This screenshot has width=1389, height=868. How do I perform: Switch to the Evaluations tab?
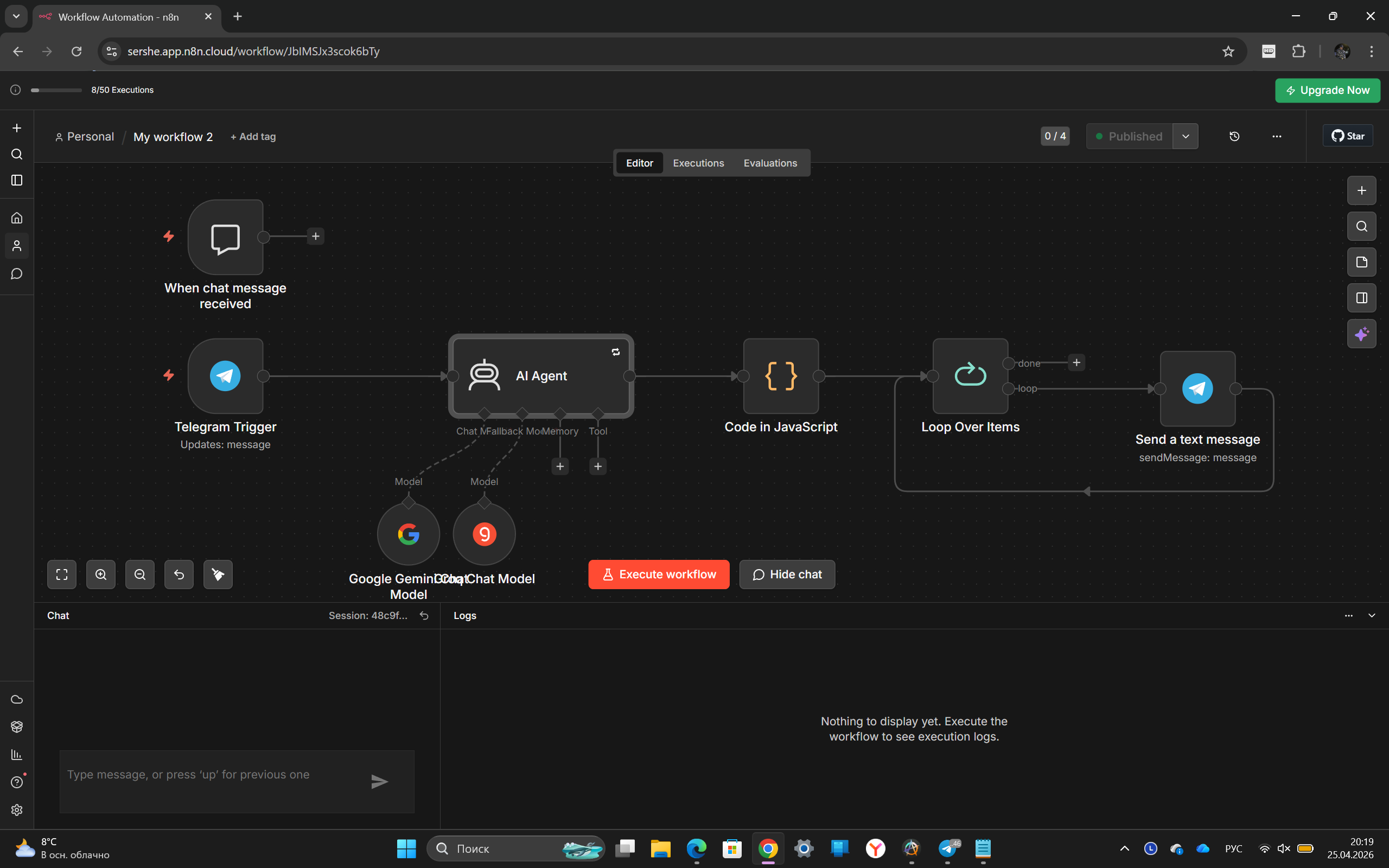pyautogui.click(x=770, y=163)
